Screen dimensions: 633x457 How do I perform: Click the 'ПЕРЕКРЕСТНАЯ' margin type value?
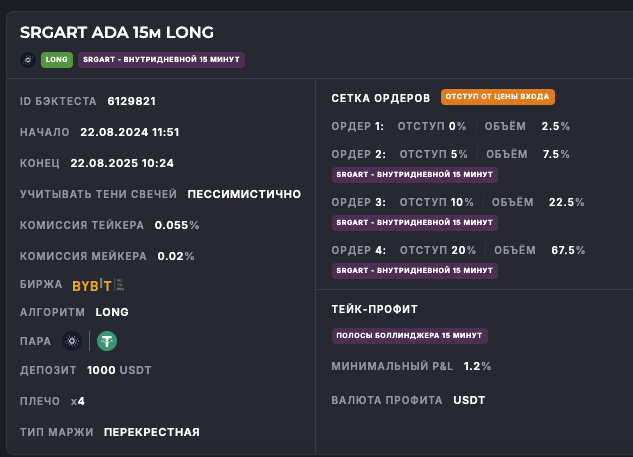pyautogui.click(x=152, y=432)
